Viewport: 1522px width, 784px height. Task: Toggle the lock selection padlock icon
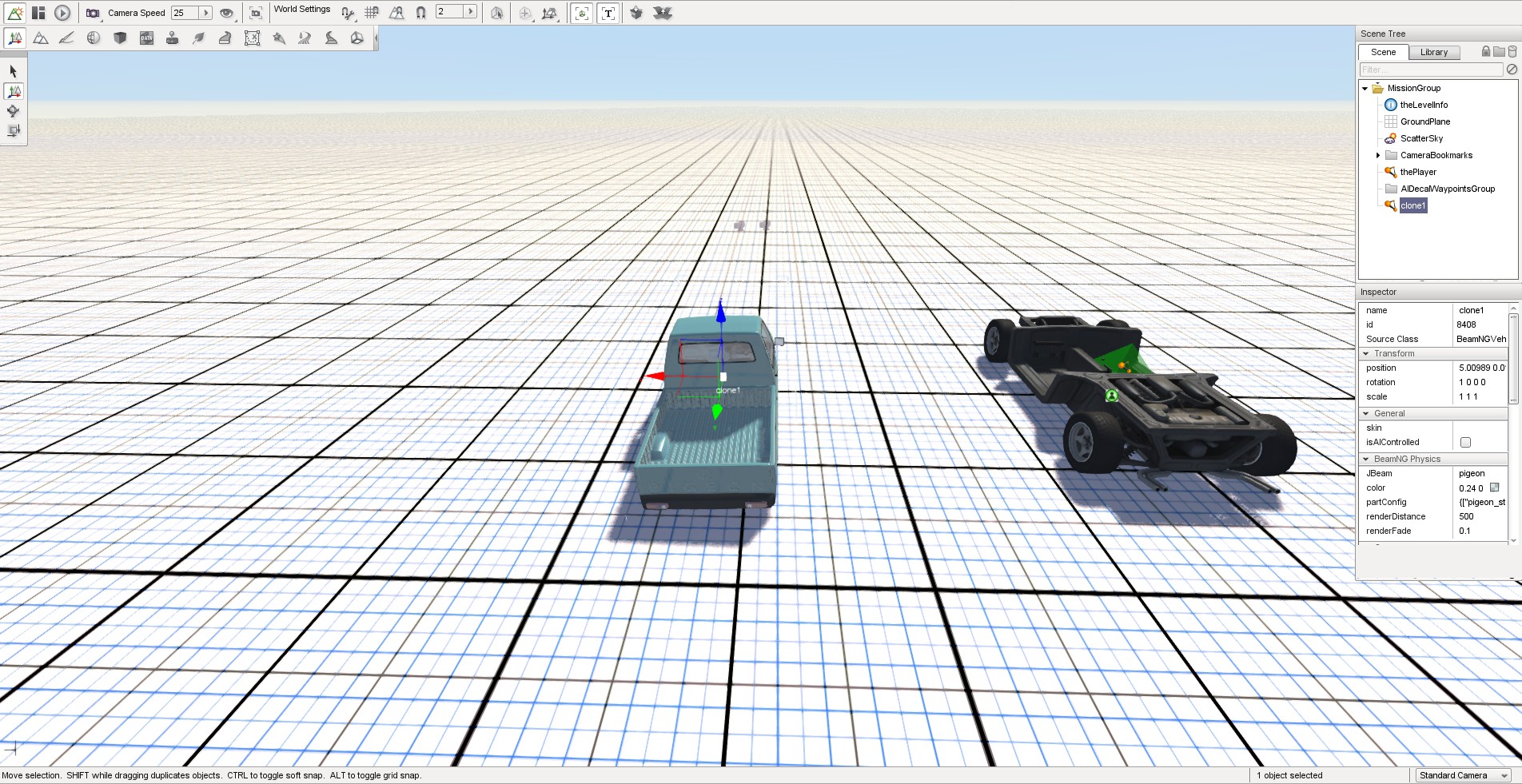pos(1486,51)
